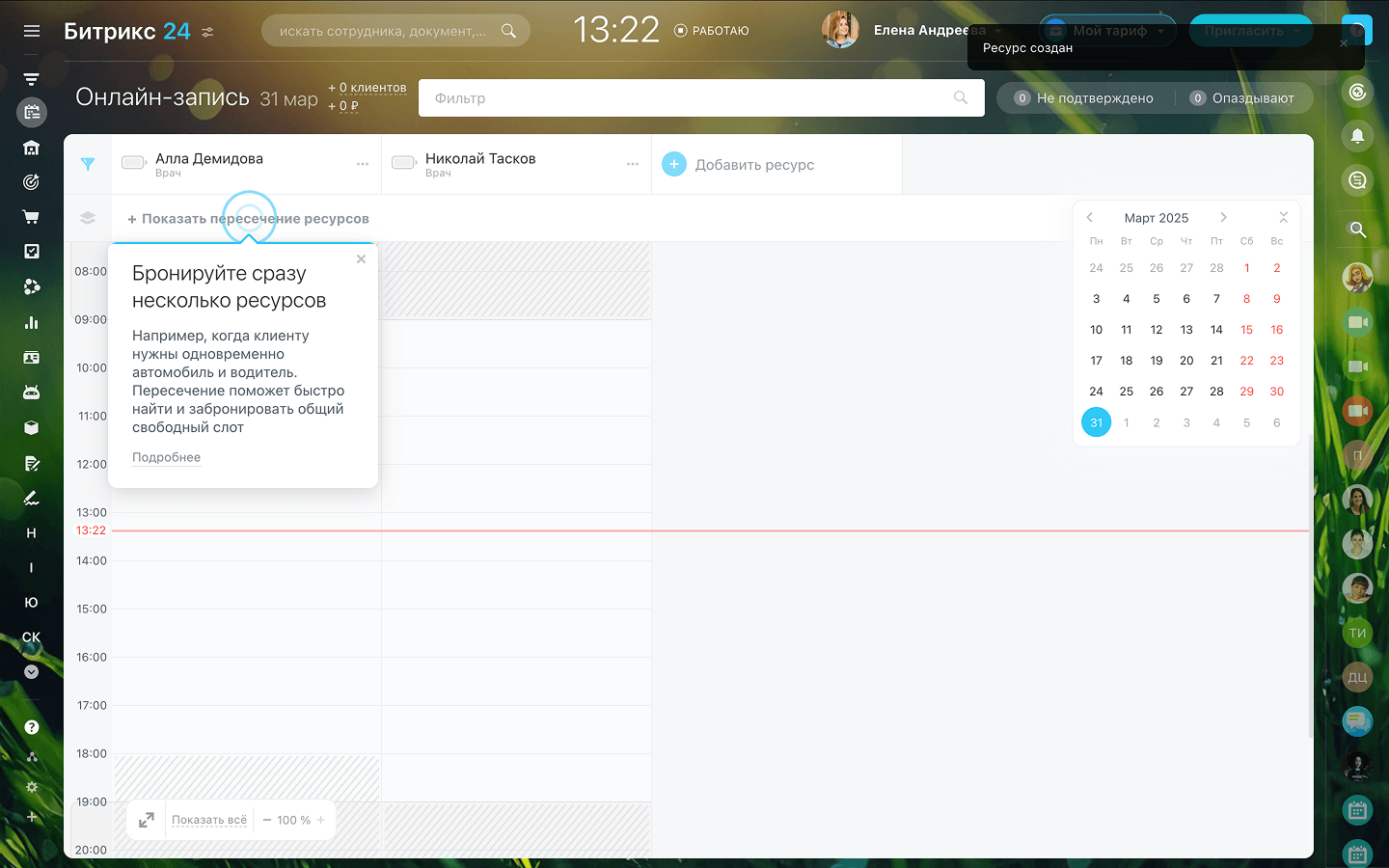Click the + 0 клиентов counter
Screen dimensions: 1389x868
(x=368, y=88)
